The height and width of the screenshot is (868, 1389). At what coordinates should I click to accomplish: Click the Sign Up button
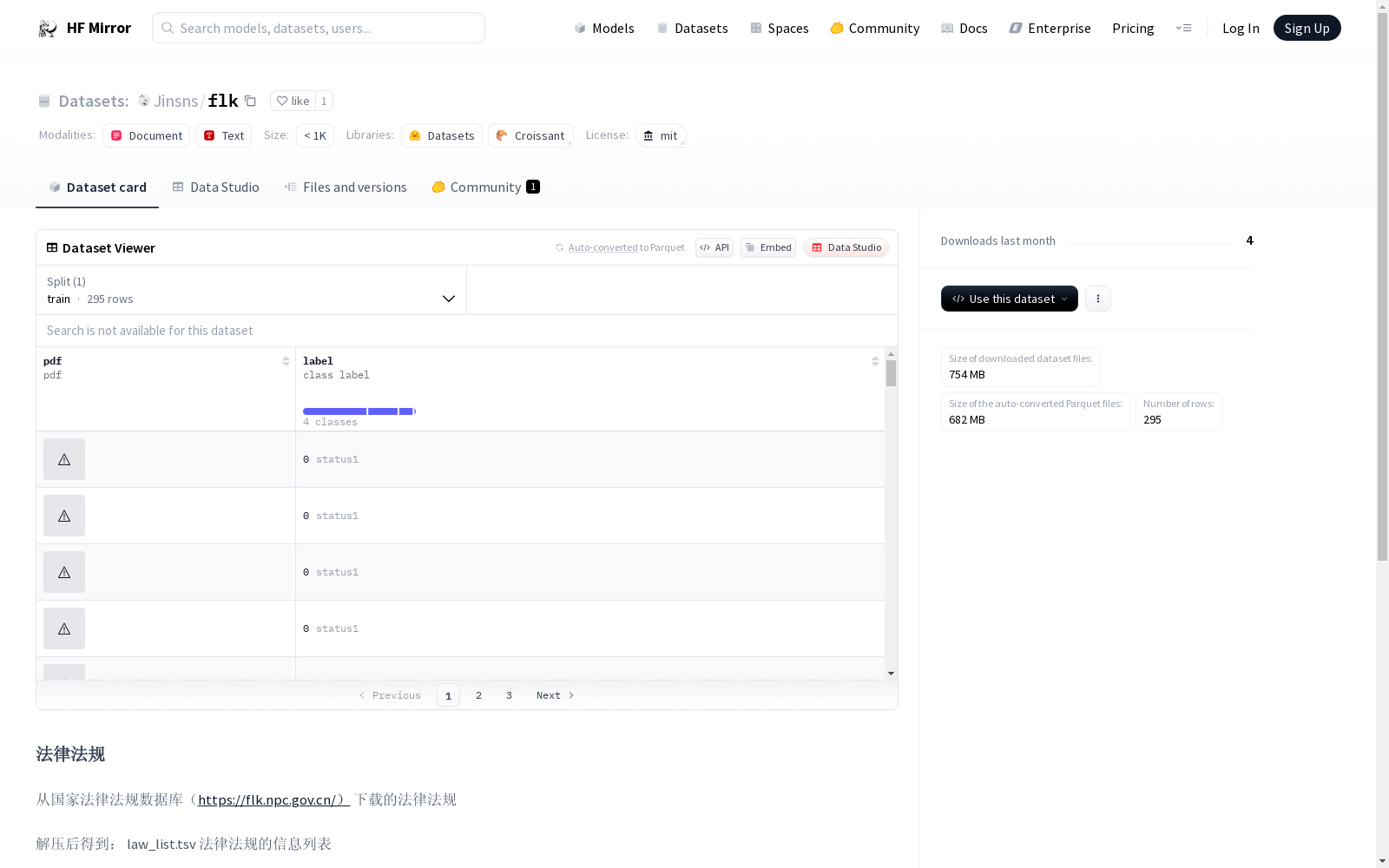1307,28
